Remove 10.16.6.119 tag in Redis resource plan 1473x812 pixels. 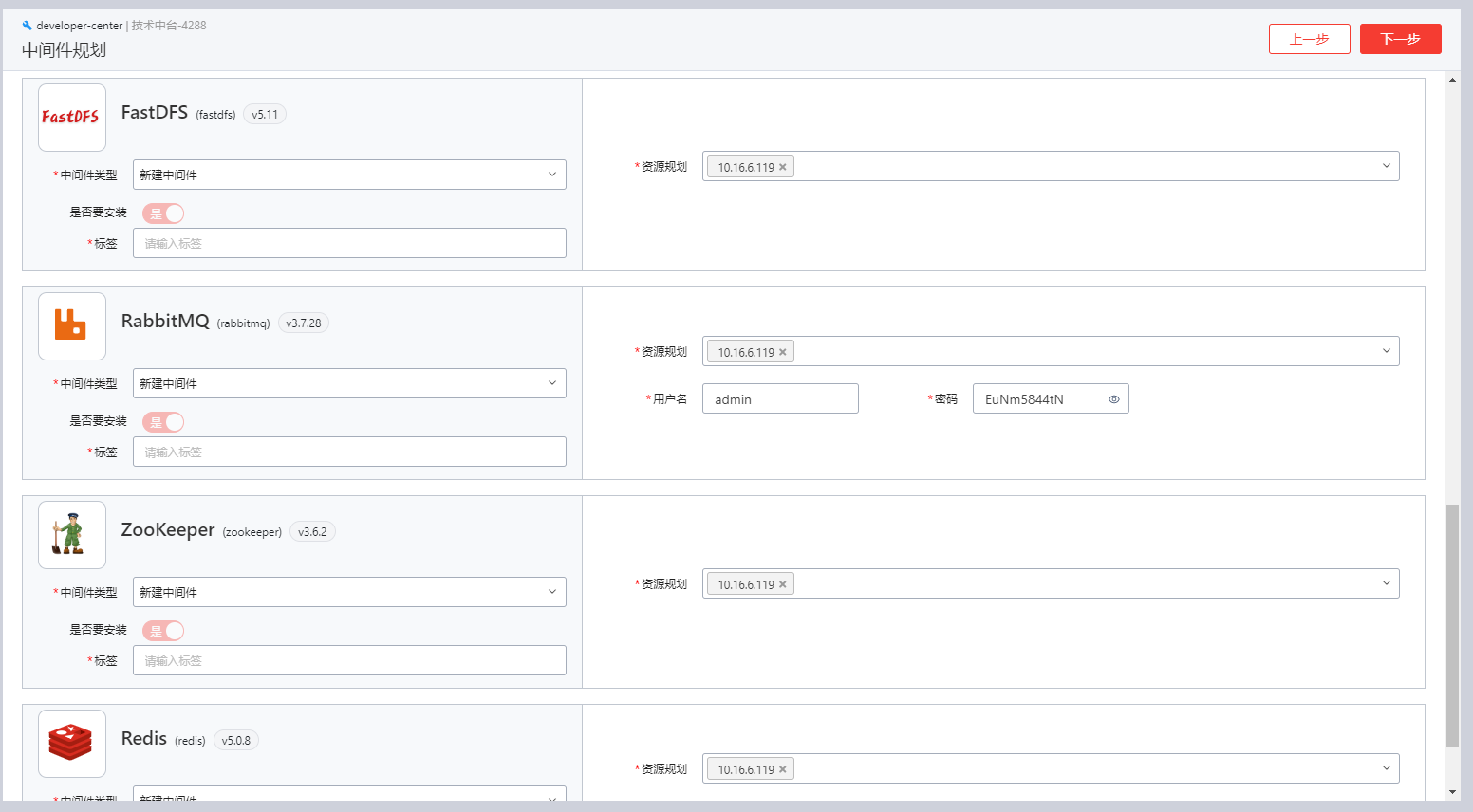click(783, 769)
